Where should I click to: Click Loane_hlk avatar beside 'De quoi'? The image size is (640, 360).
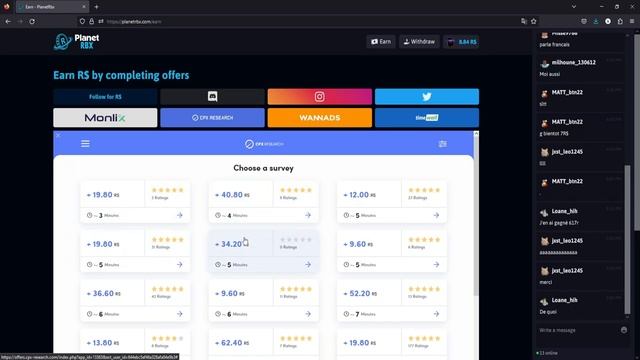click(544, 302)
